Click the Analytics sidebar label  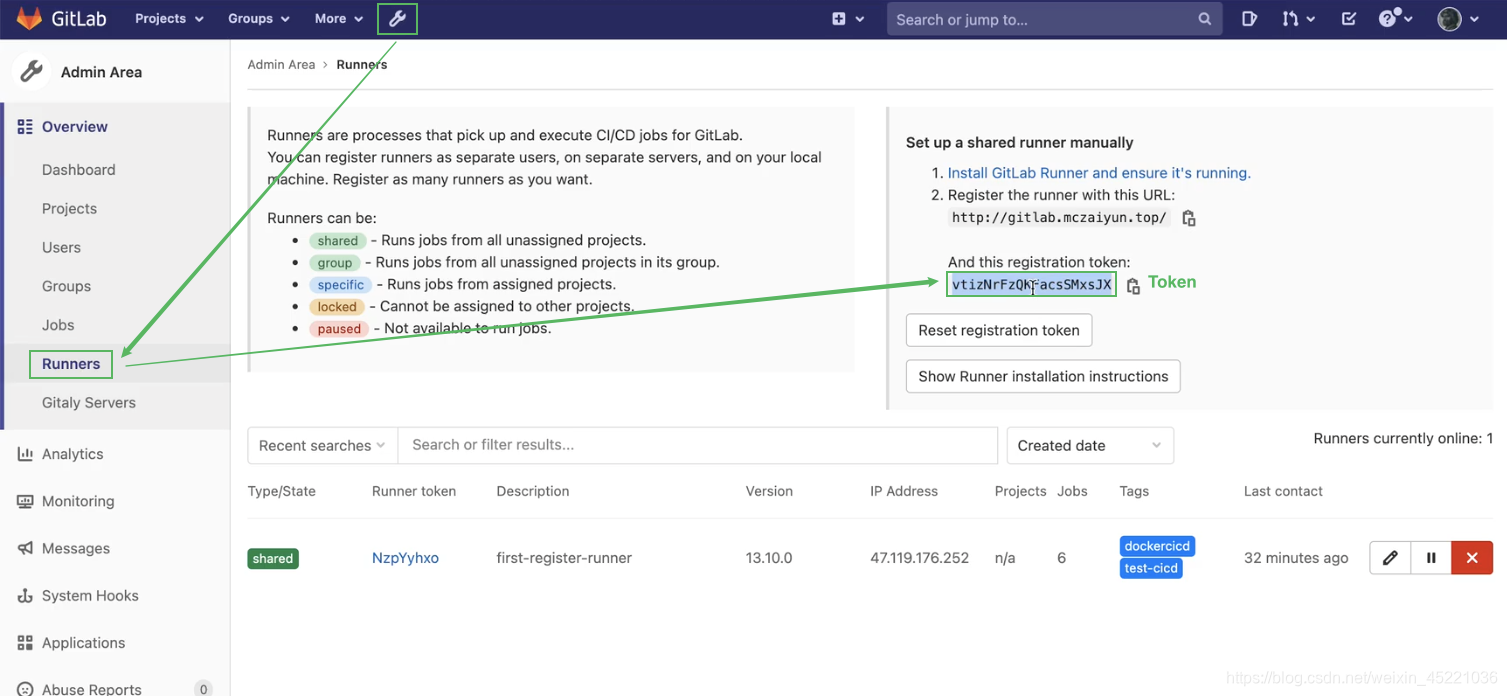[x=73, y=454]
